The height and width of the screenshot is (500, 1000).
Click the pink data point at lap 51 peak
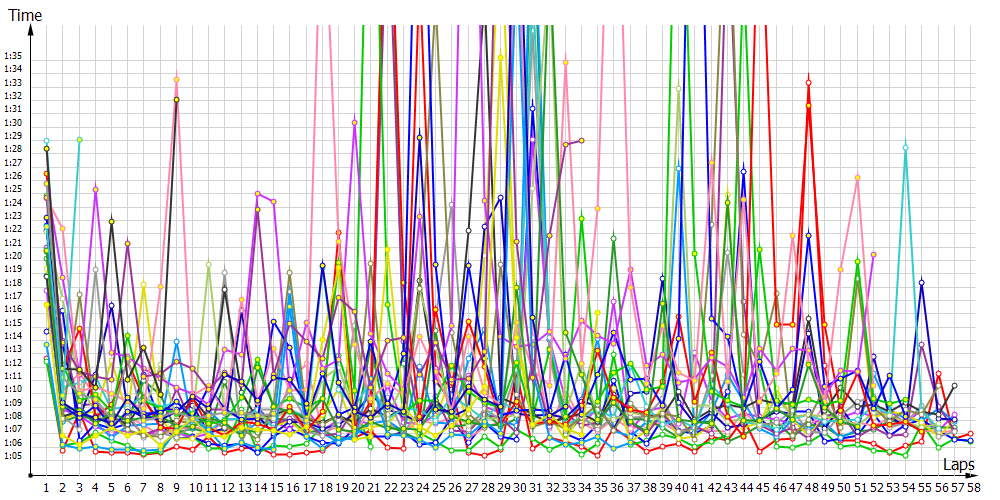tap(857, 177)
